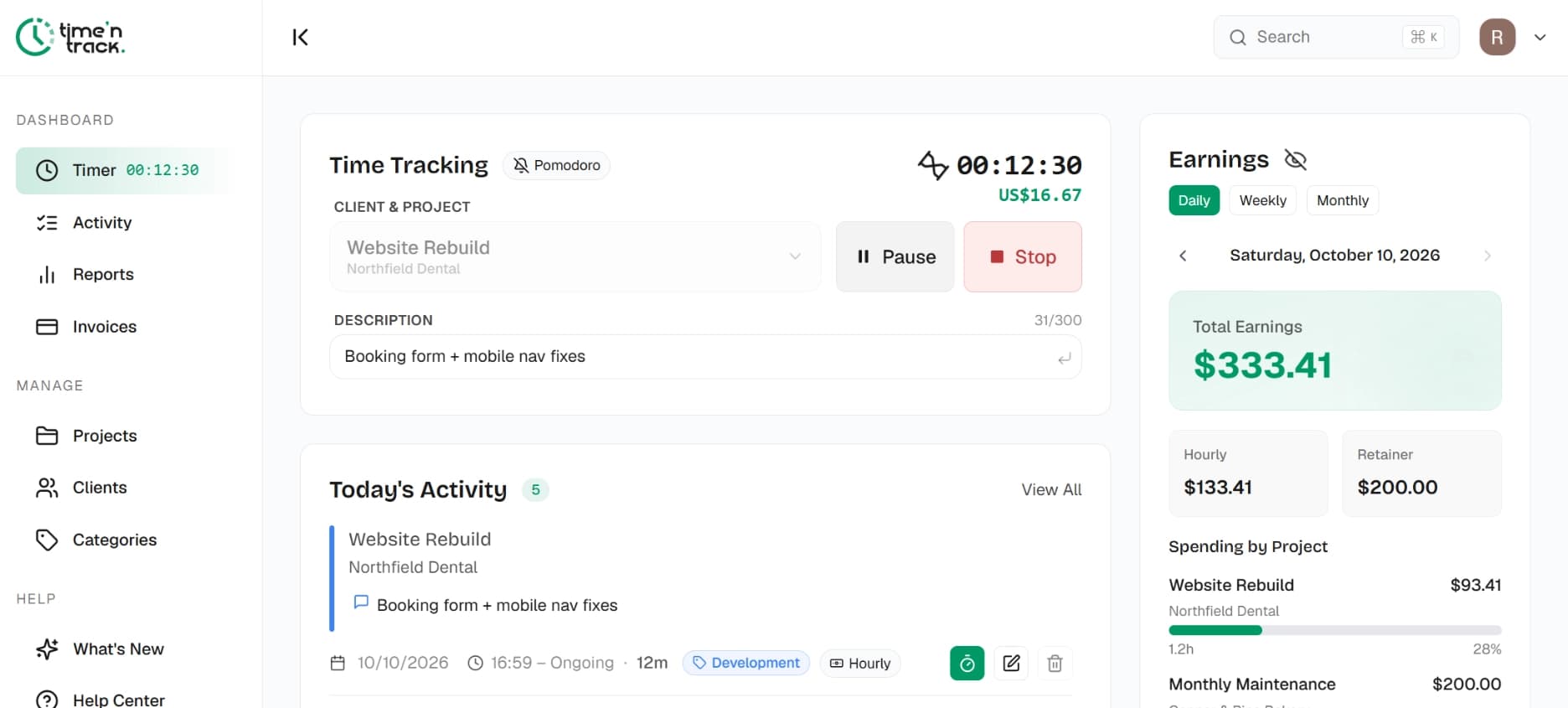Switch to the Monthly earnings tab
Image resolution: width=1568 pixels, height=708 pixels.
1342,200
